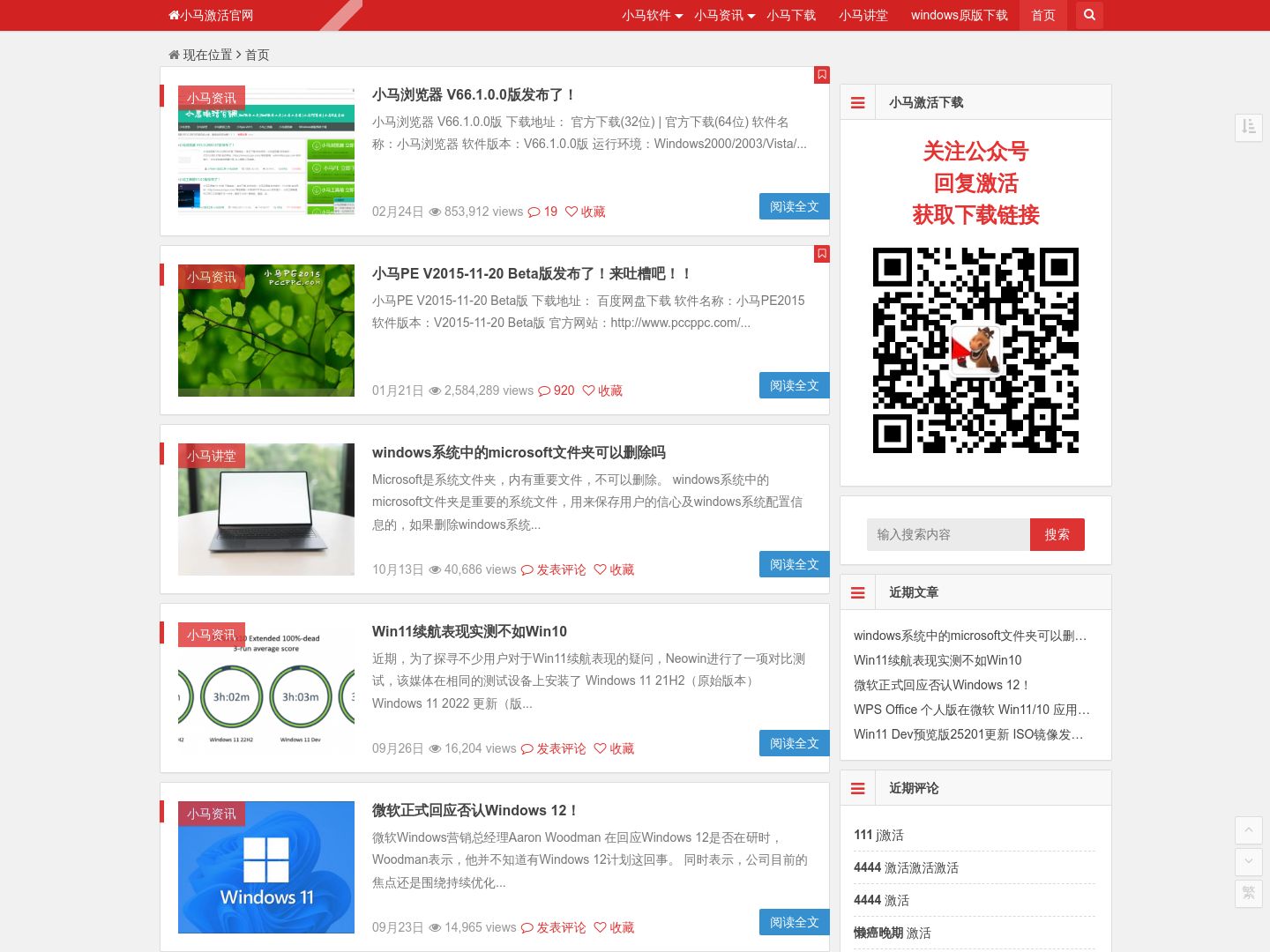The height and width of the screenshot is (952, 1270).
Task: Open the title 小马PE V2015-11-20 Beta版发布了
Action: pos(532,273)
